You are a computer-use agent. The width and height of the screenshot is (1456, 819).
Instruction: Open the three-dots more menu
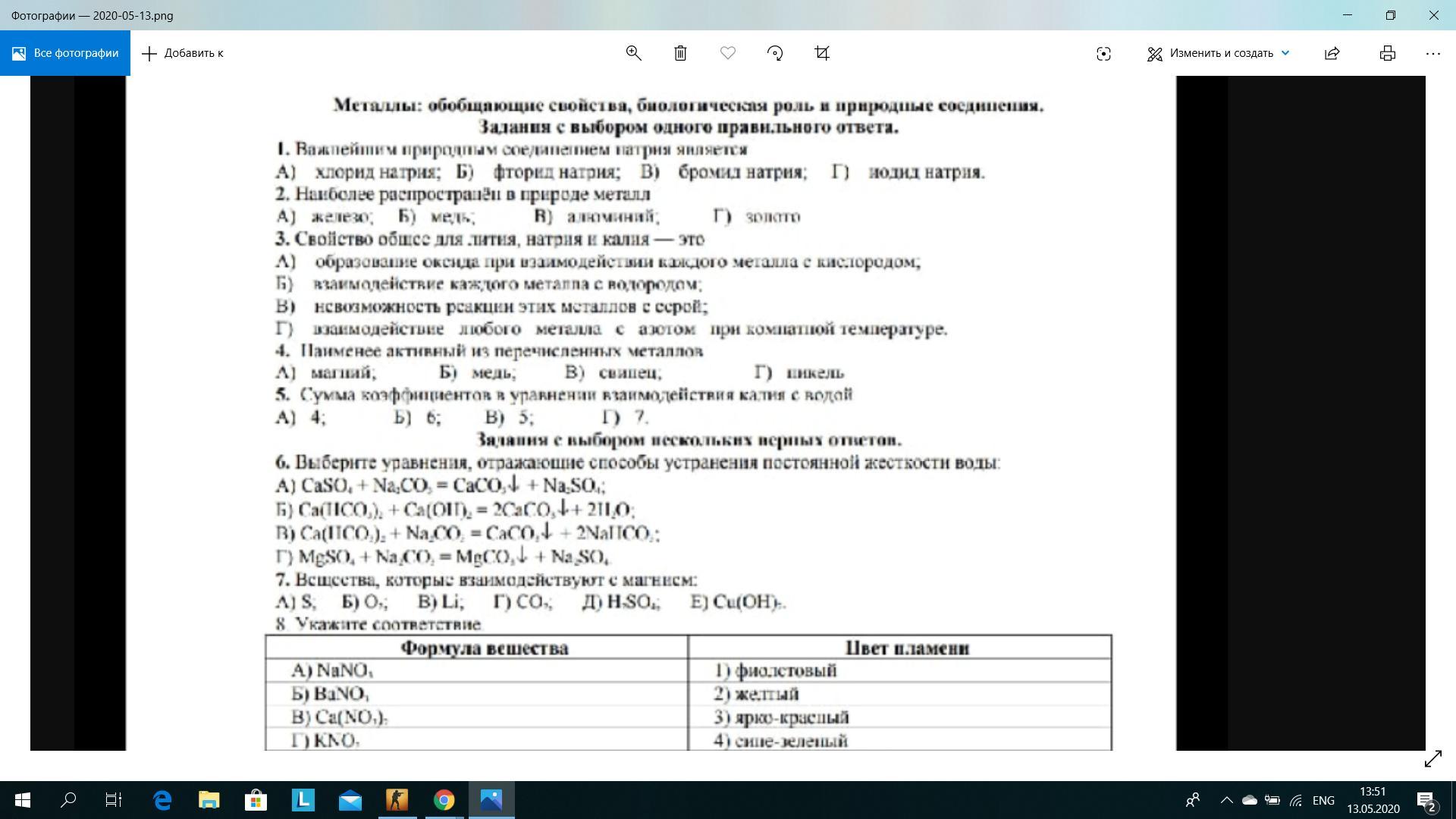click(1432, 53)
